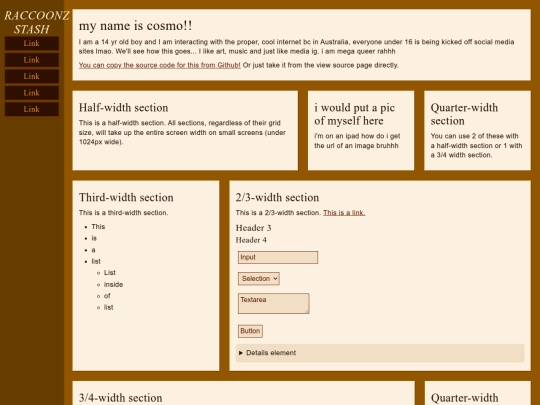
Task: Click the "i'm on an ipad" paragraph
Action: click(357, 141)
